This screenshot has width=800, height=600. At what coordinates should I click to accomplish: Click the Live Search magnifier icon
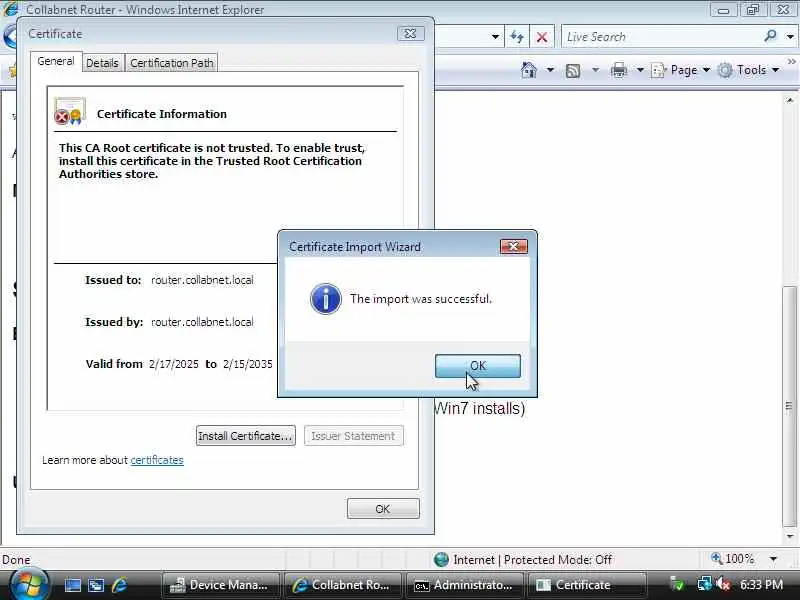(770, 36)
